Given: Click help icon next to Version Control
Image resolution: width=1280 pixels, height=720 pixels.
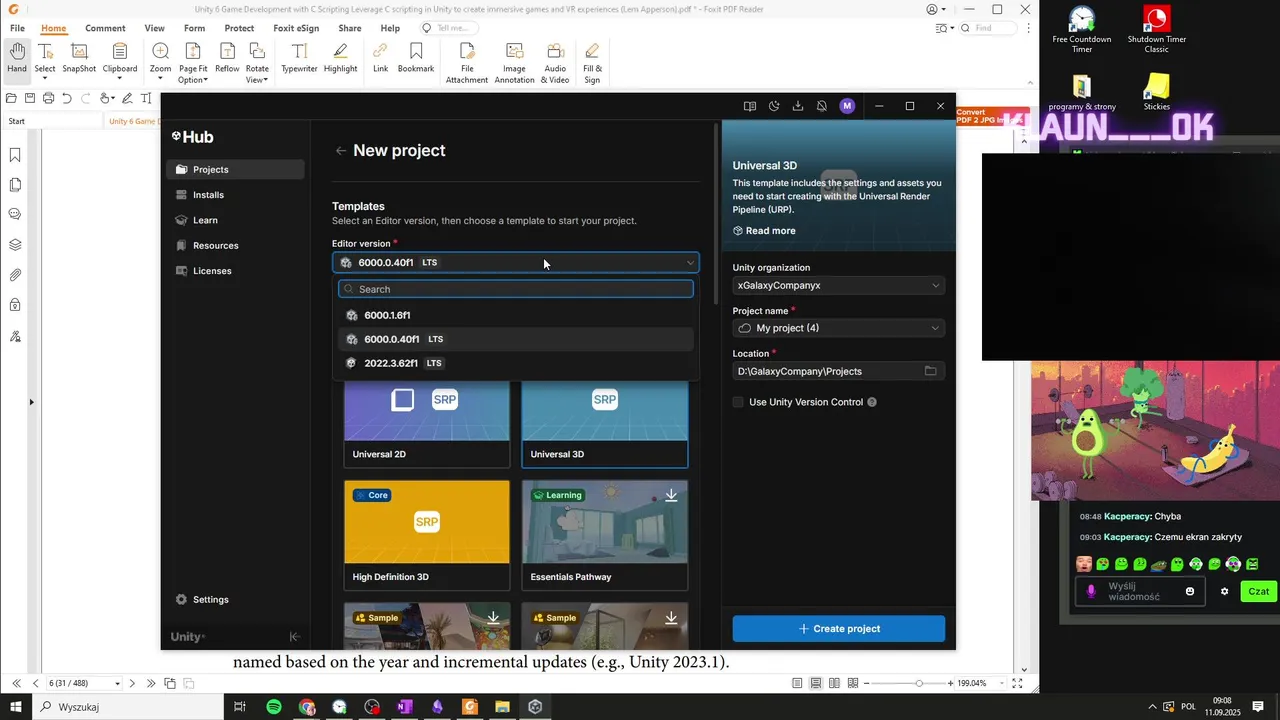Looking at the screenshot, I should coord(872,402).
